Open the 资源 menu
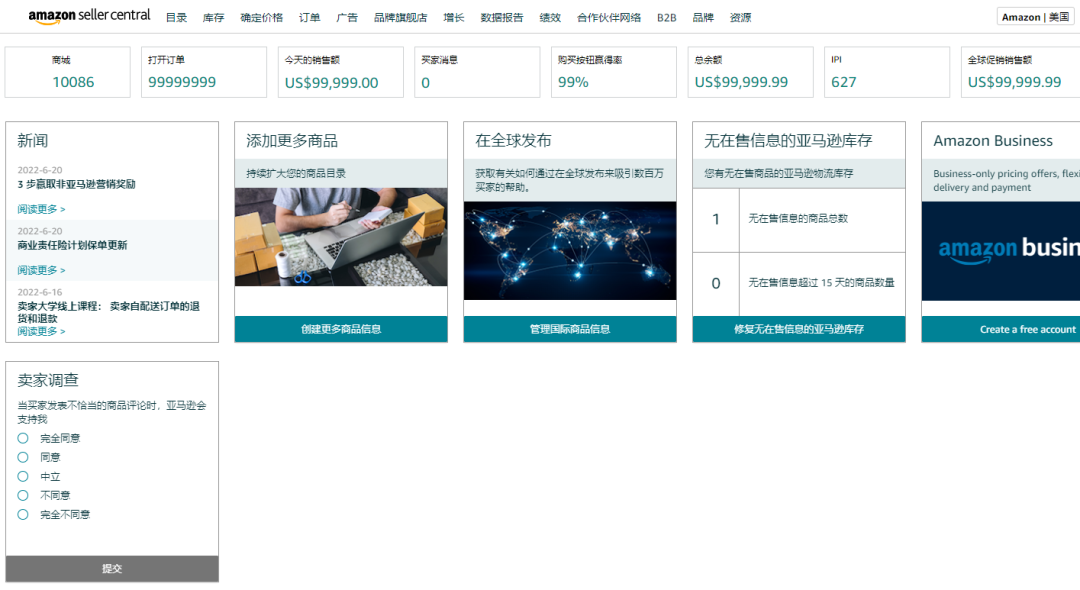 (740, 18)
